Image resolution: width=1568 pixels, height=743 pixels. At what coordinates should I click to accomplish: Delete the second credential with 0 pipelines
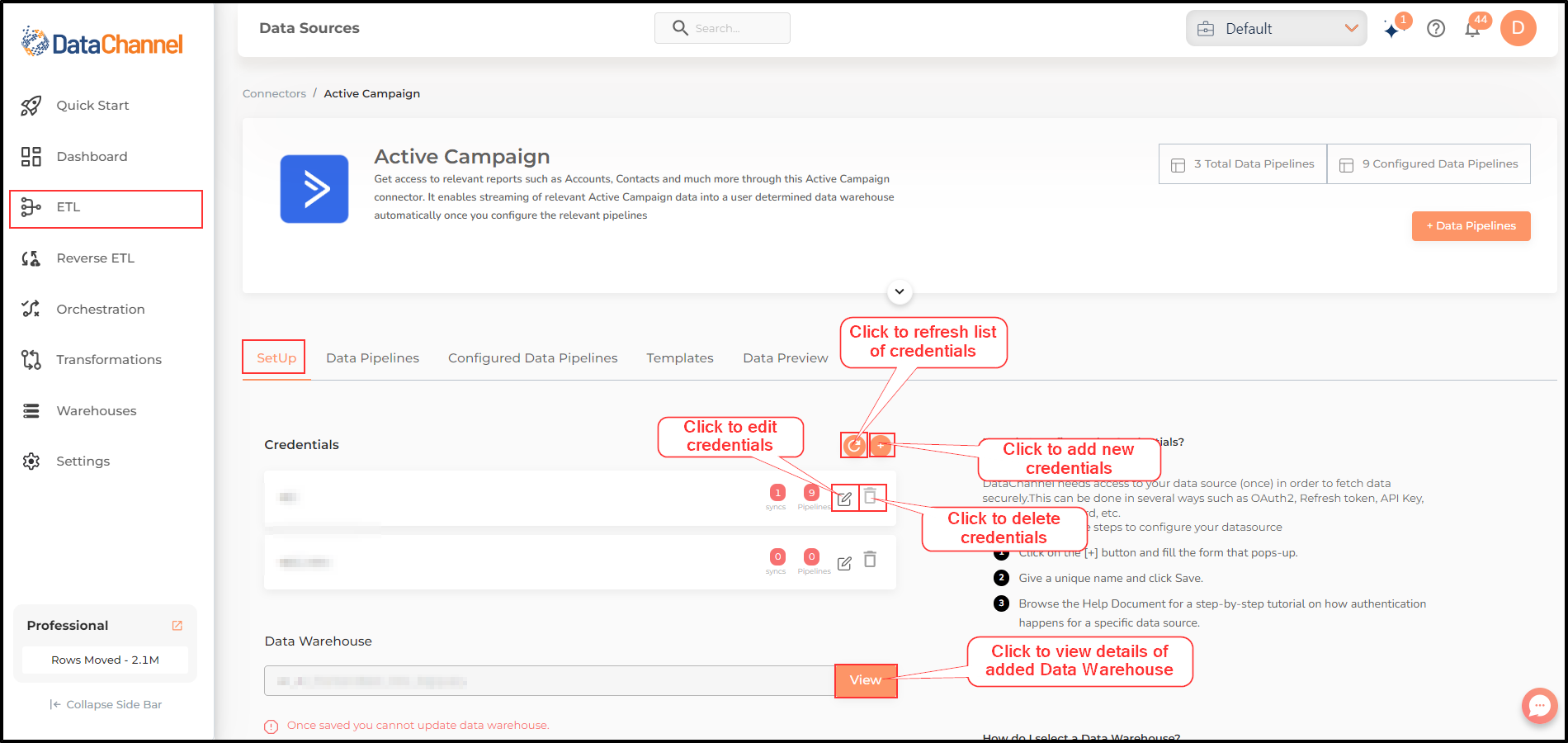pyautogui.click(x=870, y=560)
